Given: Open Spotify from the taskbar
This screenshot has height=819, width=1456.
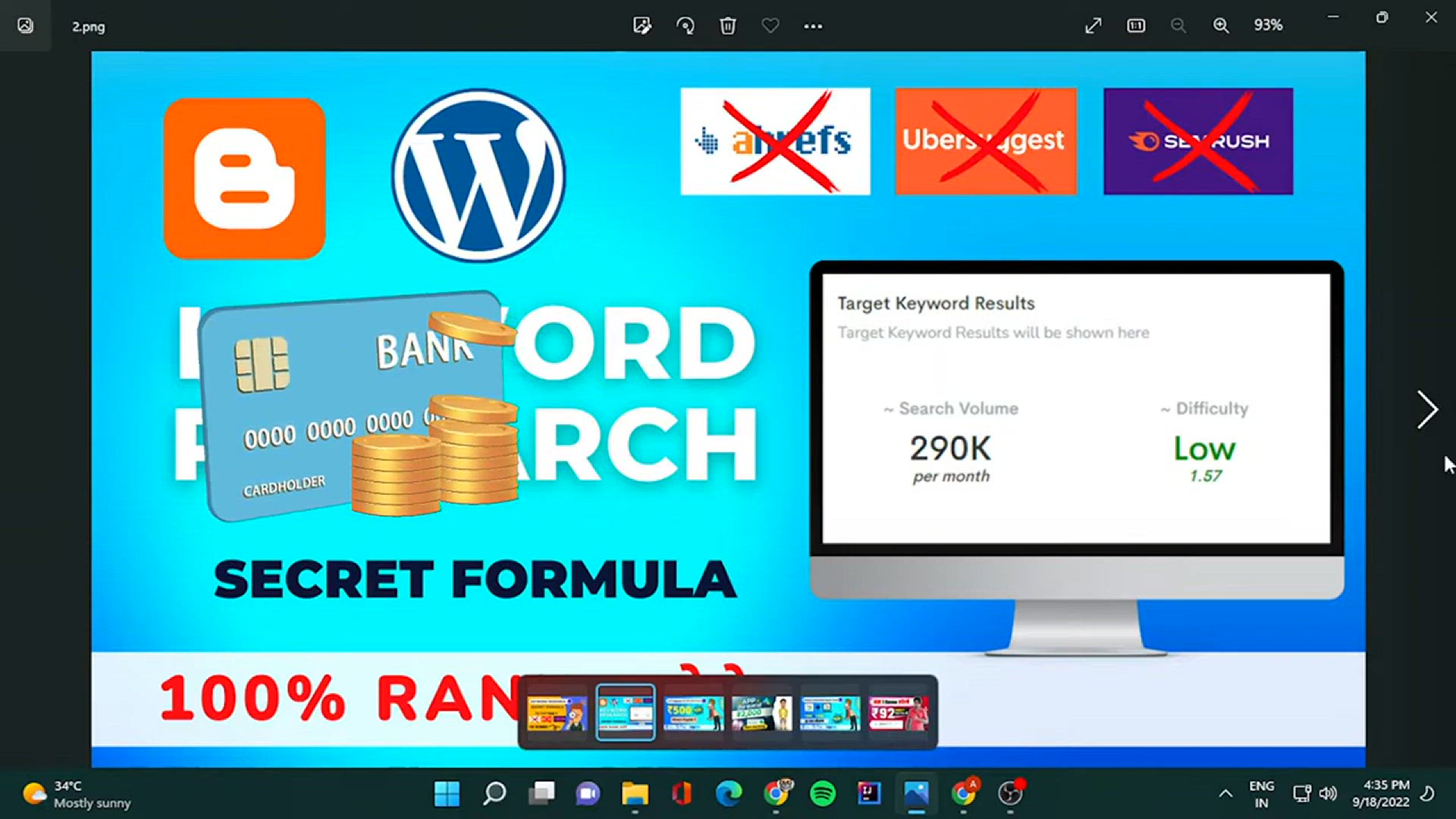Looking at the screenshot, I should tap(823, 794).
